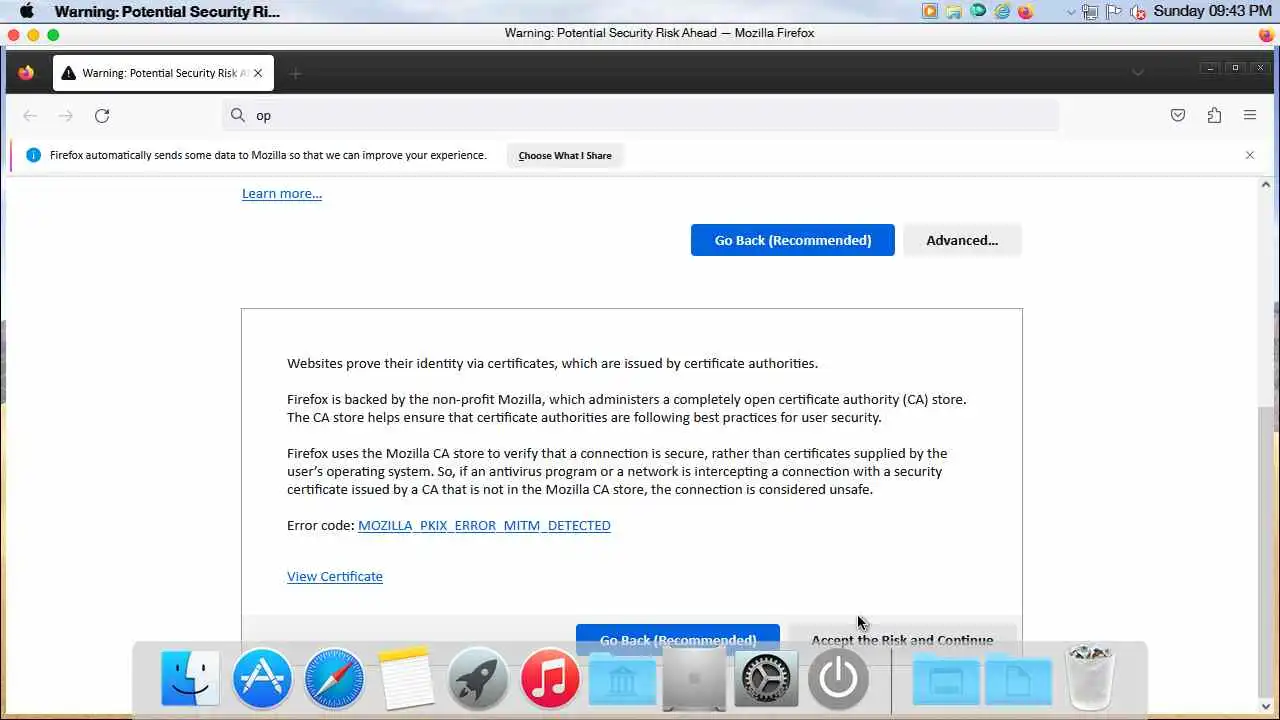Open Music app from the dock
This screenshot has height=720, width=1280.
(550, 677)
